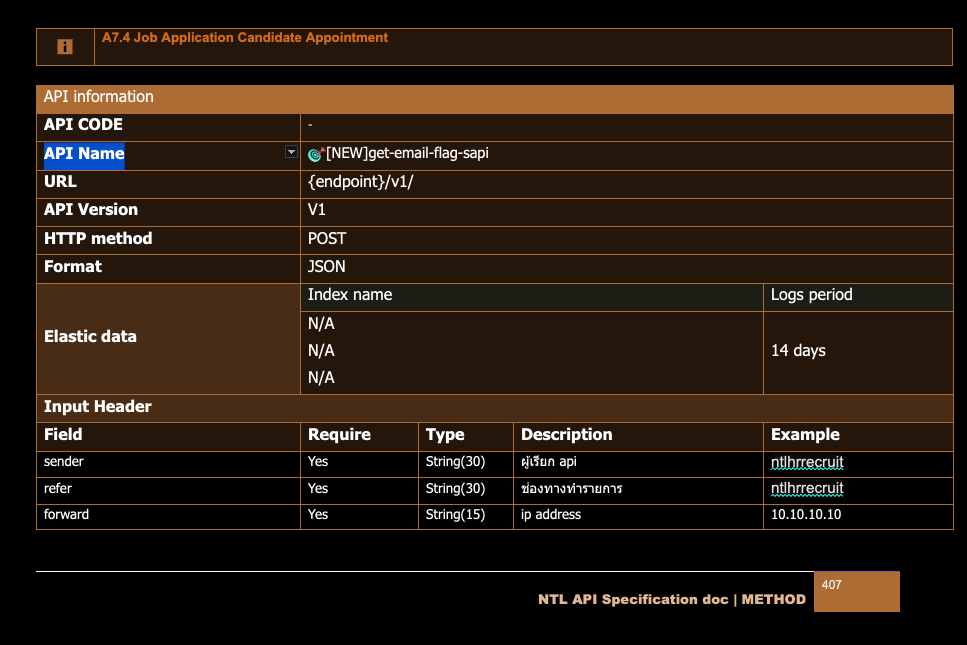Click the POST value in HTTP method row
This screenshot has width=967, height=645.
pyautogui.click(x=327, y=239)
